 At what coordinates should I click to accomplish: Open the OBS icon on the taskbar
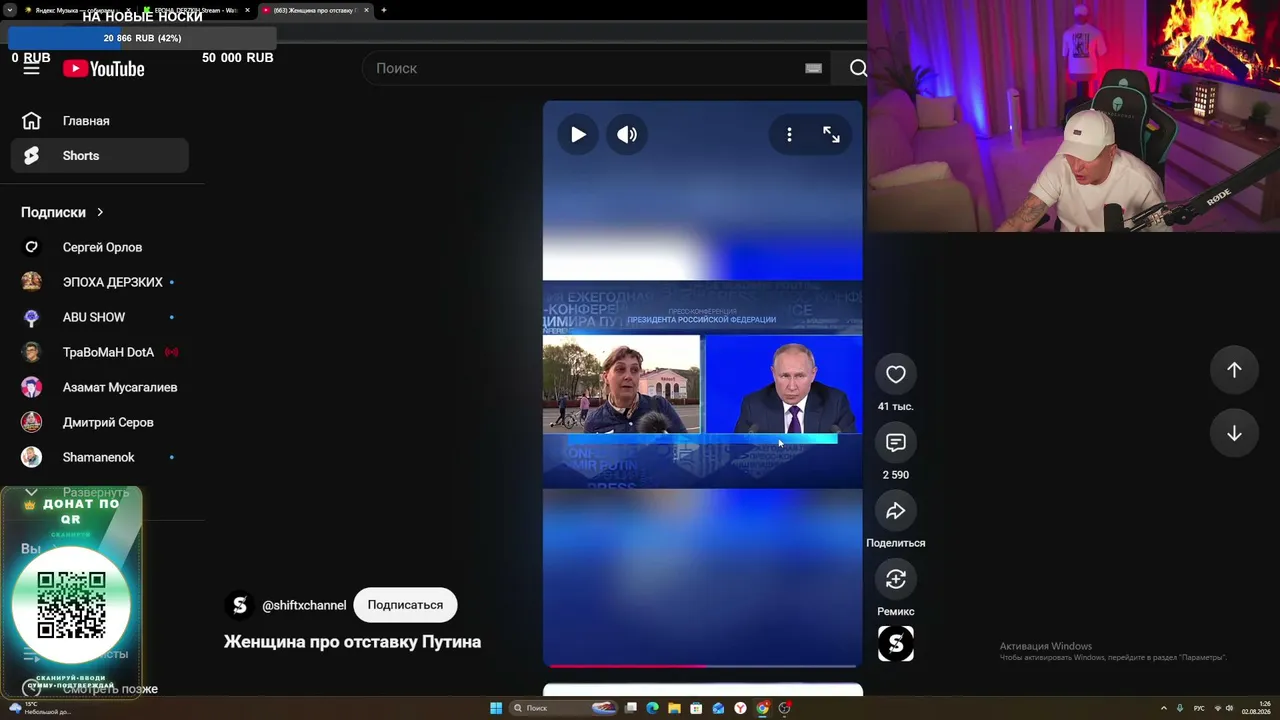[x=785, y=708]
